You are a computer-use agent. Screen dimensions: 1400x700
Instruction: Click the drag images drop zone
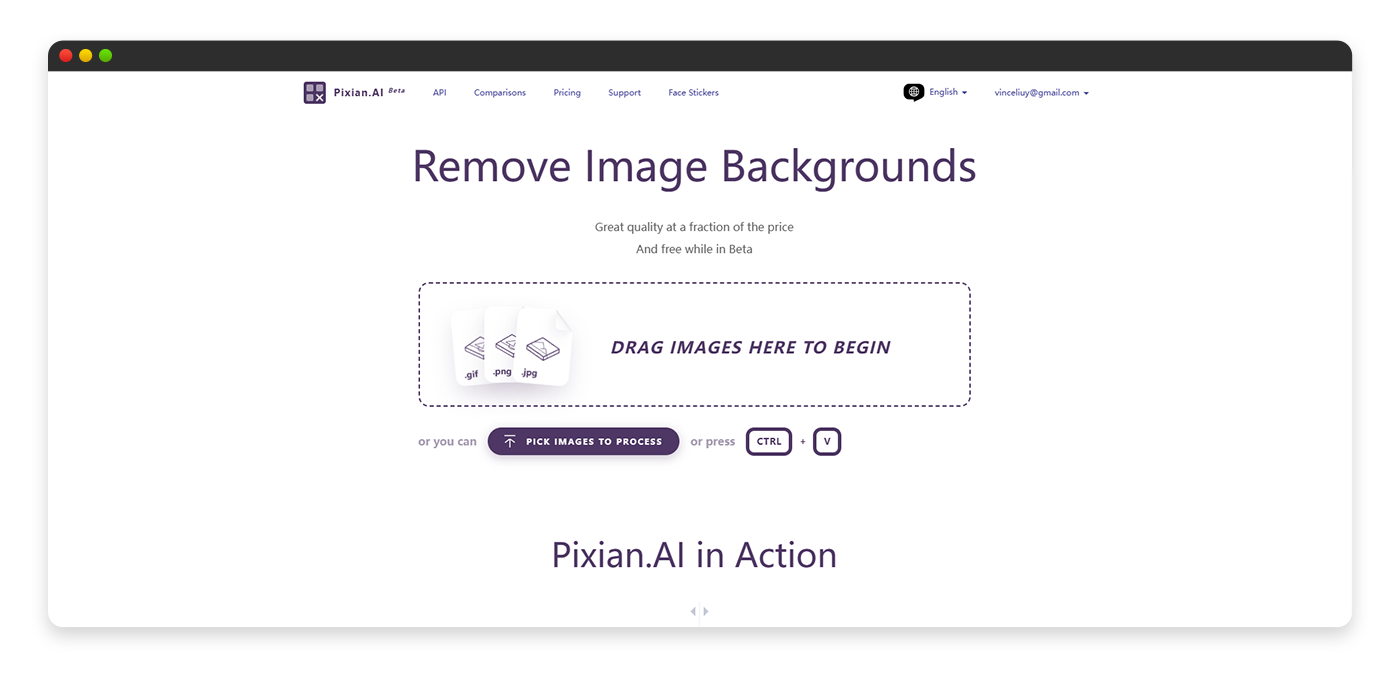(x=694, y=345)
